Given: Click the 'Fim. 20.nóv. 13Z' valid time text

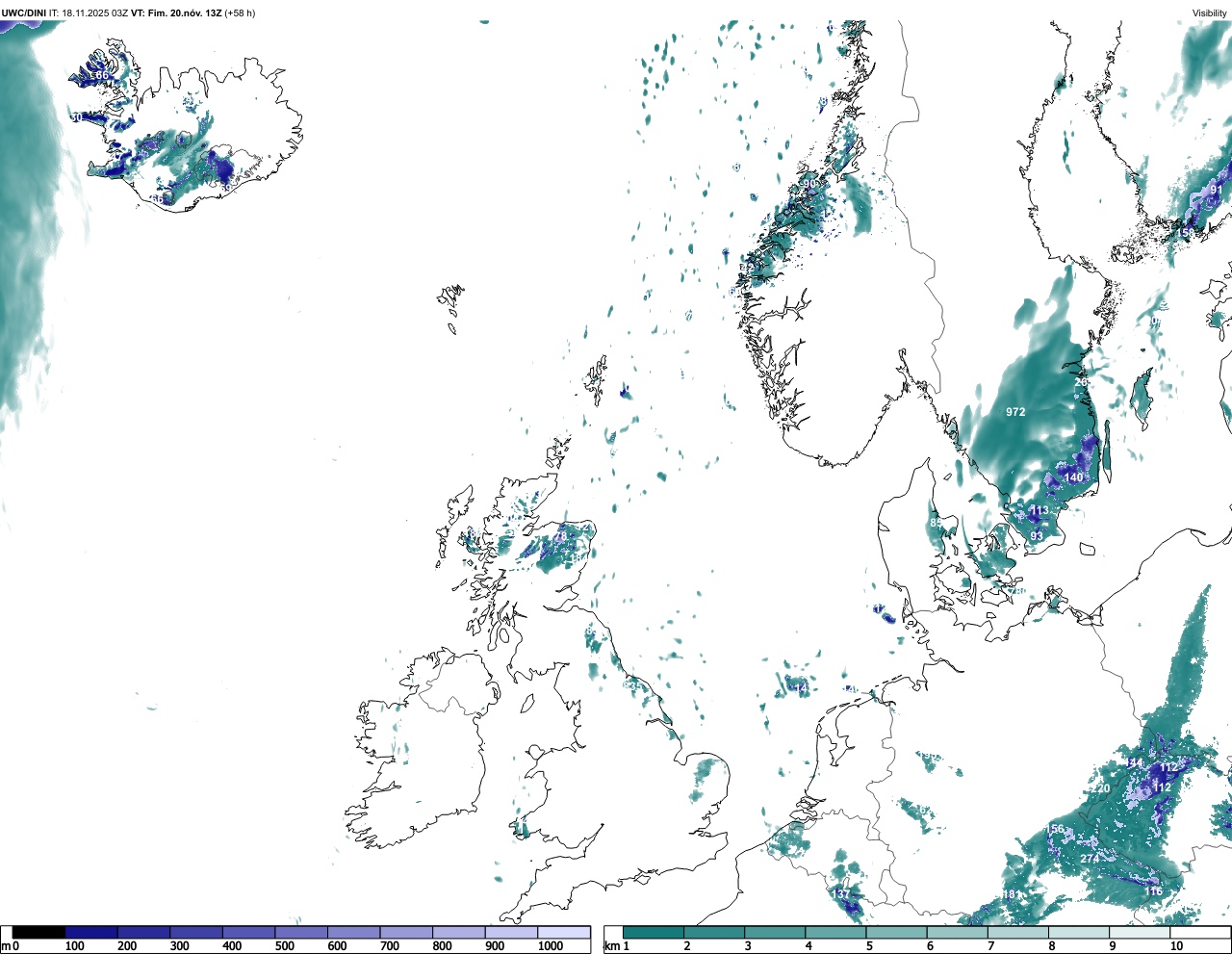Looking at the screenshot, I should (x=183, y=13).
